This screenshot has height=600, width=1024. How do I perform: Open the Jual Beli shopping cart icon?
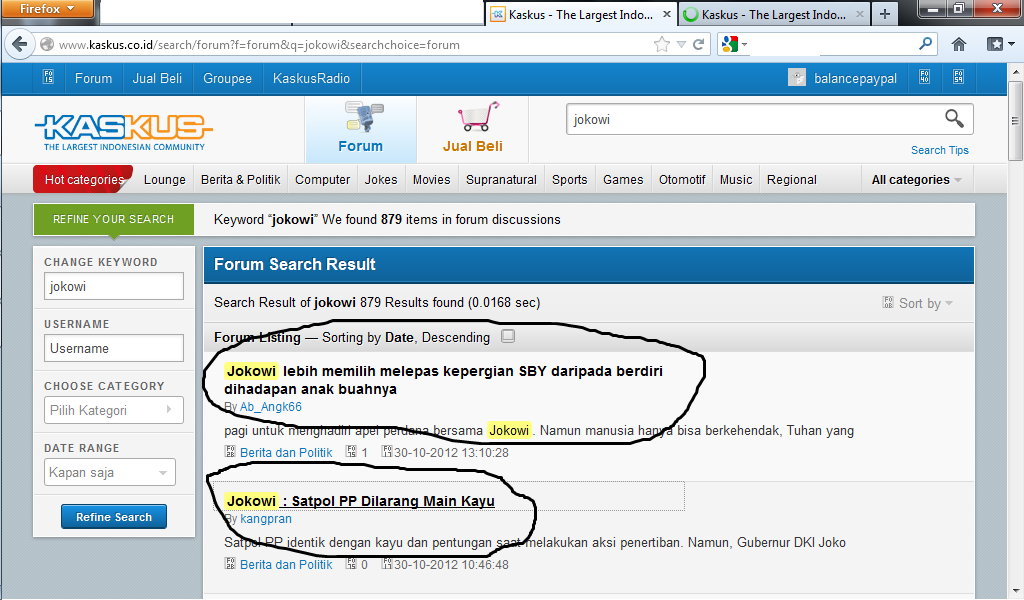(473, 118)
